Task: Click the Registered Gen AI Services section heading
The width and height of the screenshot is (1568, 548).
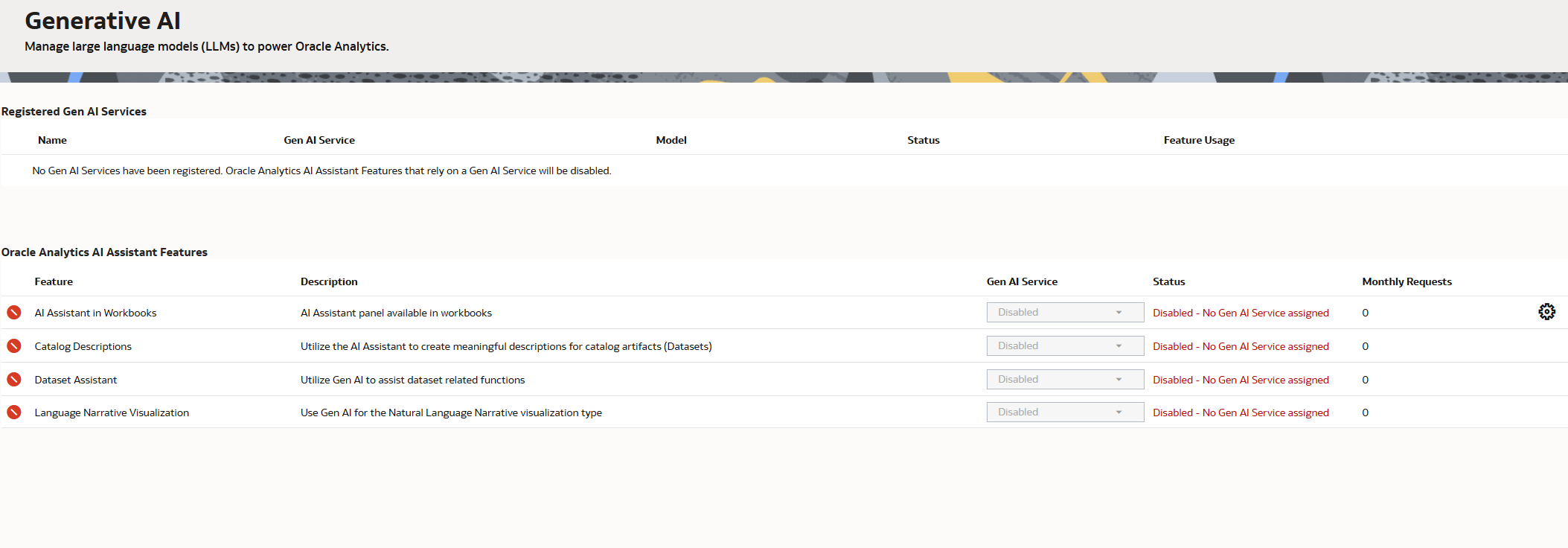Action: pyautogui.click(x=74, y=111)
